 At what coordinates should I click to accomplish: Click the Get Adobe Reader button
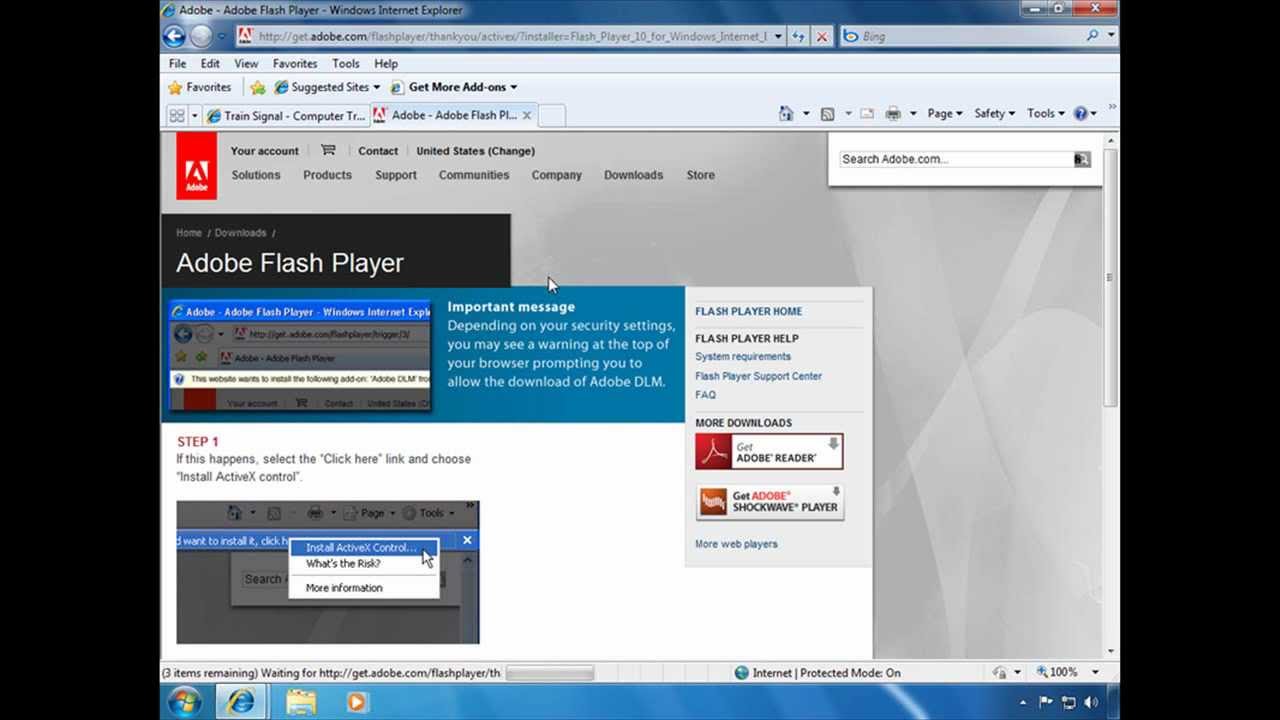pyautogui.click(x=769, y=452)
